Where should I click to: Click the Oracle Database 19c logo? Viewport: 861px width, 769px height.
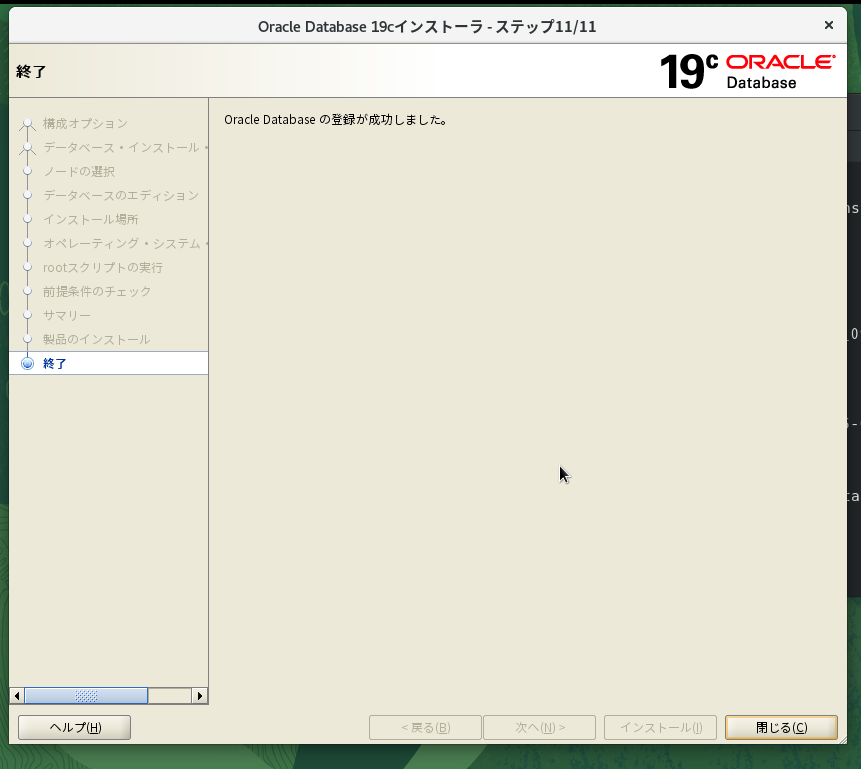click(747, 71)
